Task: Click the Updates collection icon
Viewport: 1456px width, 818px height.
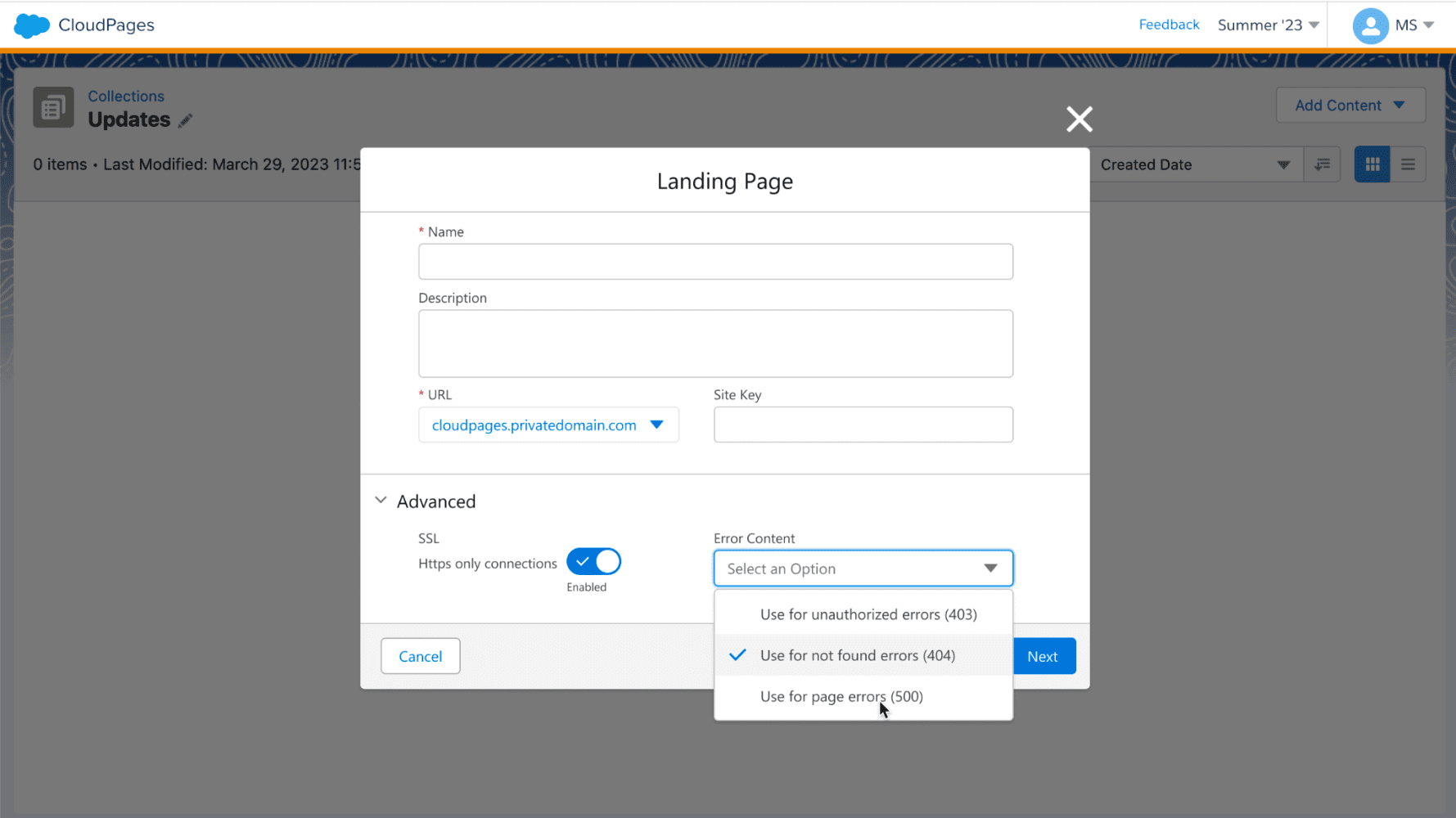Action: coord(53,108)
